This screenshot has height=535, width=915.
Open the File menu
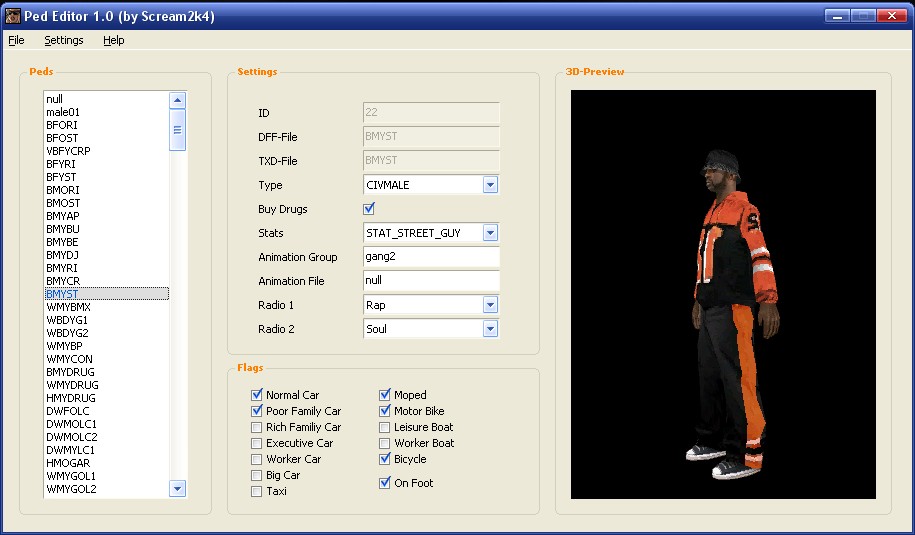coord(16,40)
